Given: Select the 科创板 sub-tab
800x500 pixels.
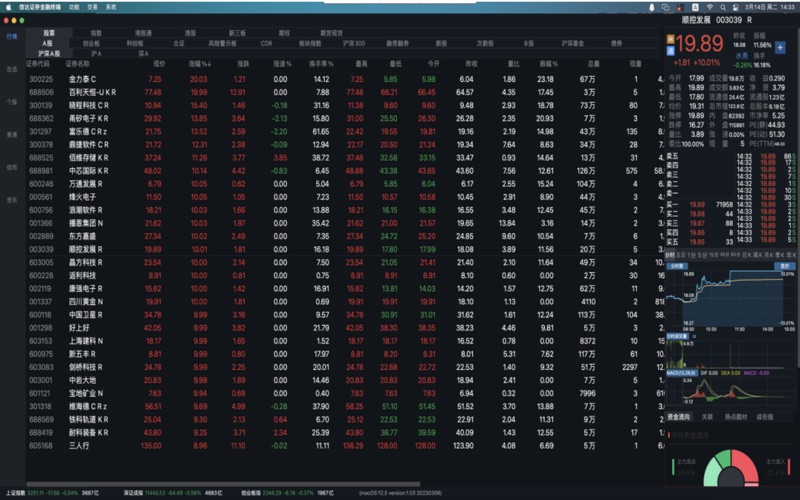Looking at the screenshot, I should [135, 43].
